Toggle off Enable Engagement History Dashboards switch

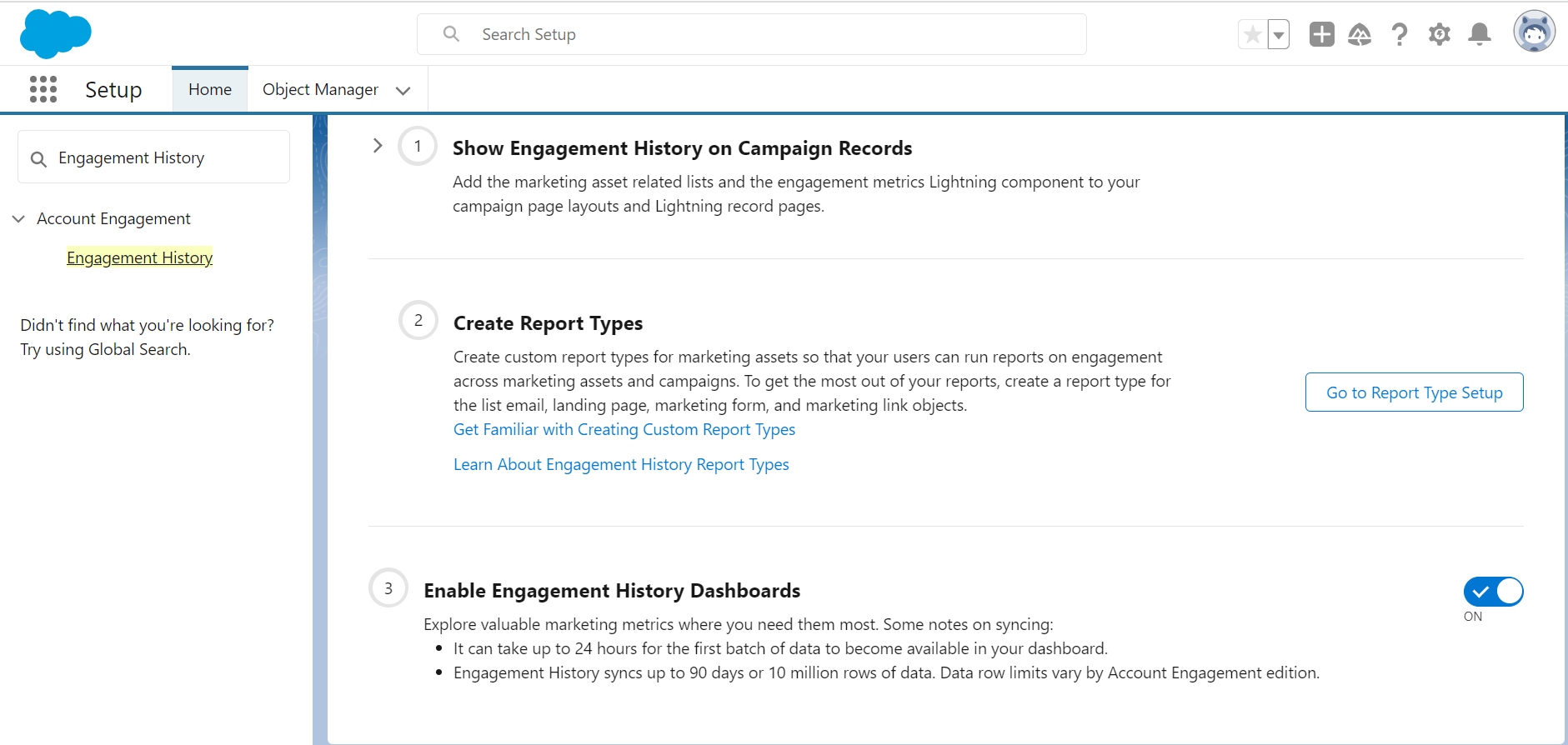point(1493,592)
